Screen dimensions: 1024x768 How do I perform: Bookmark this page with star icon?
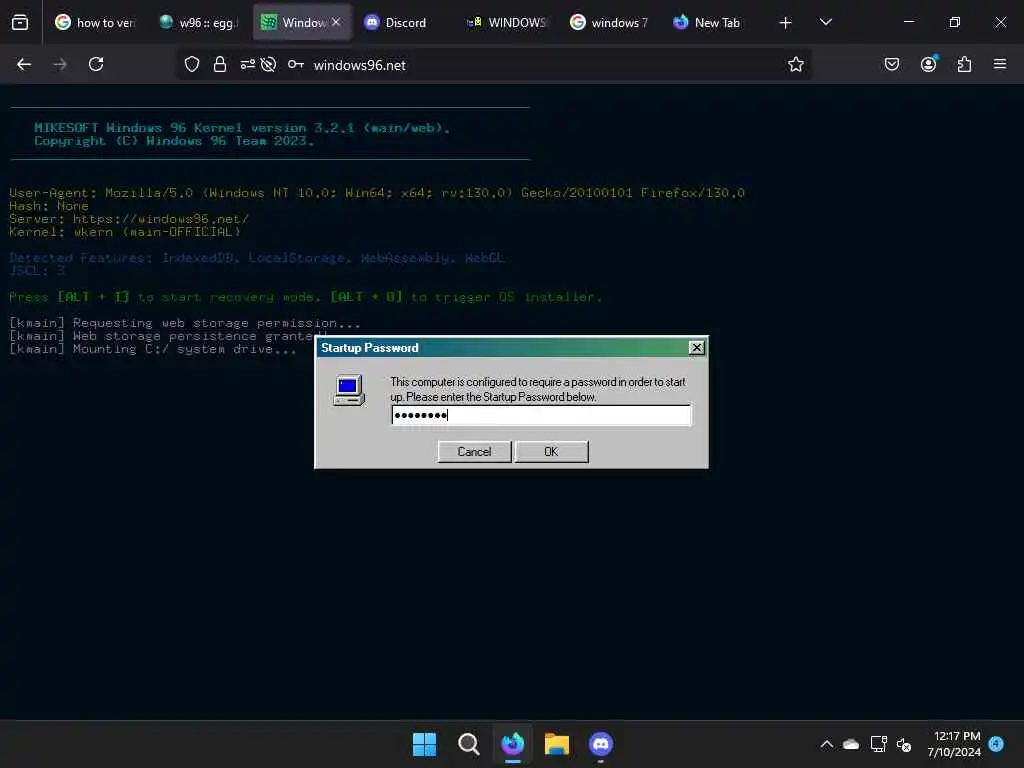point(795,64)
